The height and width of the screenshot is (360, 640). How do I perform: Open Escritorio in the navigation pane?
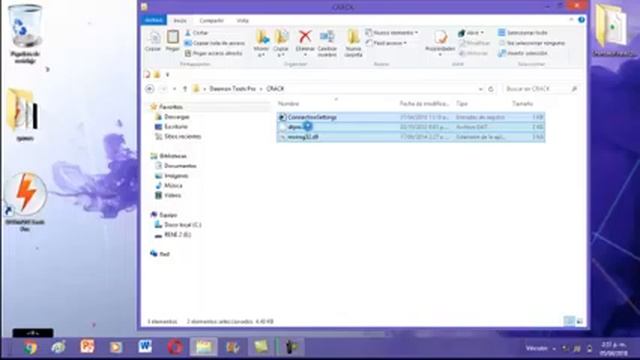(x=176, y=127)
